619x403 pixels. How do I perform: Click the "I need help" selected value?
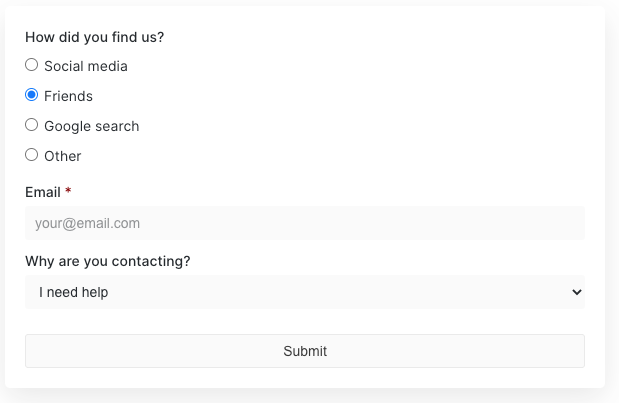pyautogui.click(x=74, y=292)
